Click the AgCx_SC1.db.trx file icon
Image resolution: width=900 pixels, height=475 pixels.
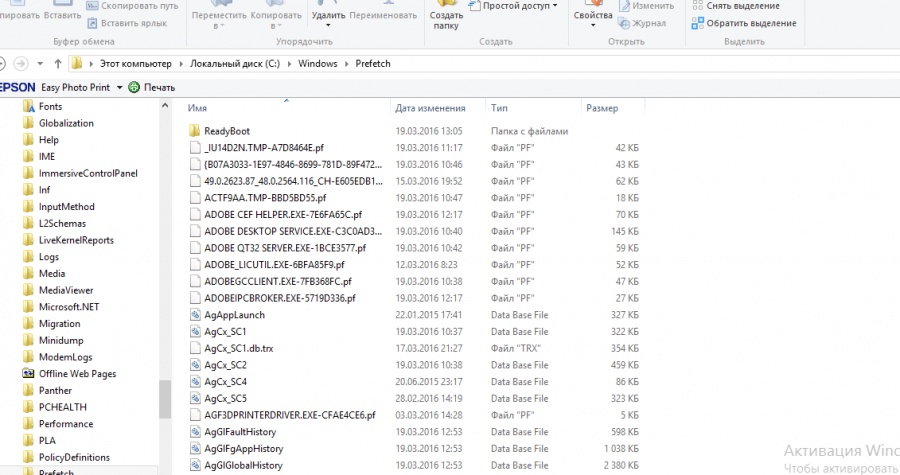(195, 348)
